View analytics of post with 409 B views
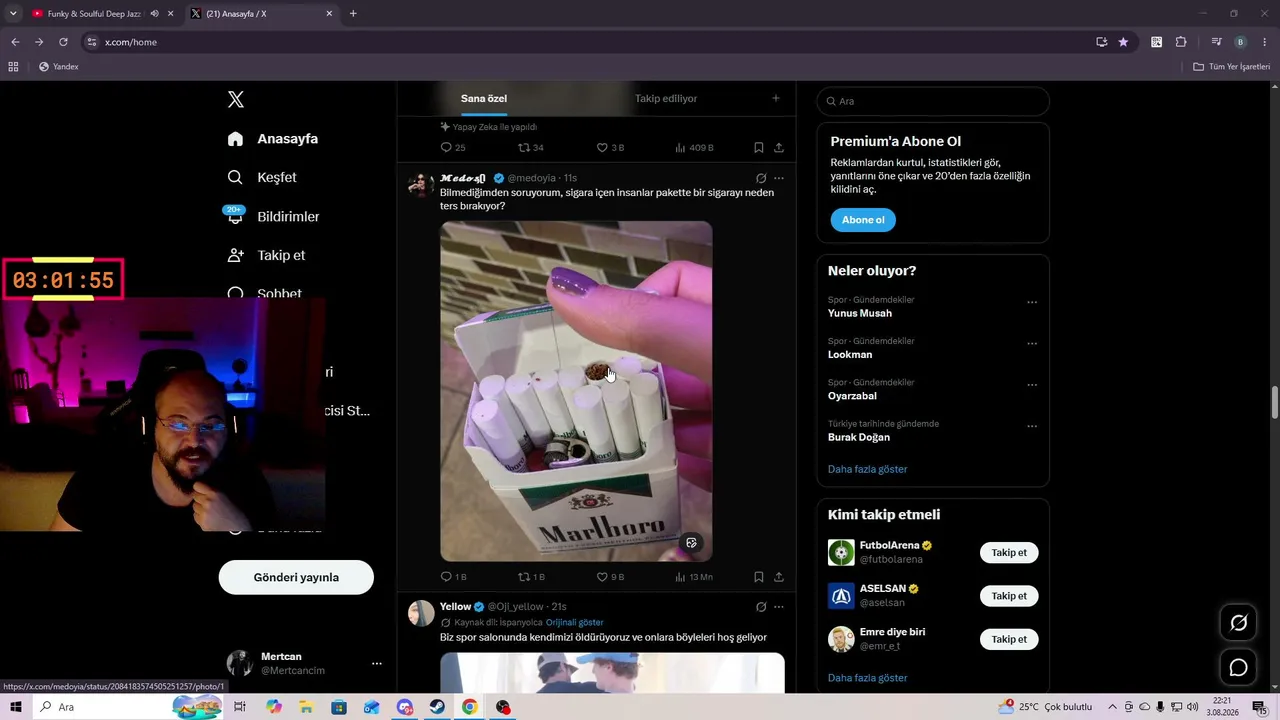Screen dimensions: 1280x720 pos(694,147)
